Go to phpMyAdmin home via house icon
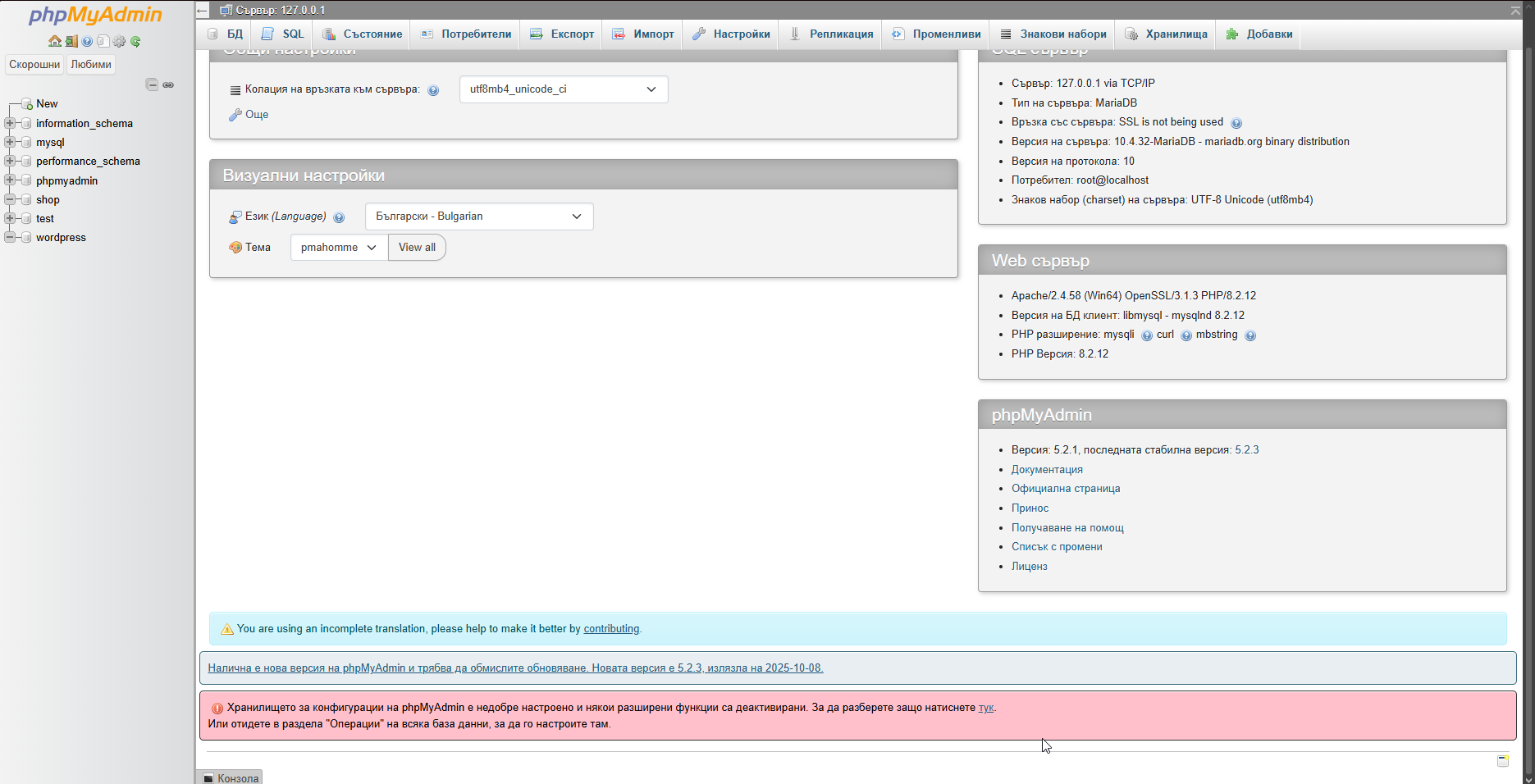This screenshot has width=1535, height=784. [54, 41]
